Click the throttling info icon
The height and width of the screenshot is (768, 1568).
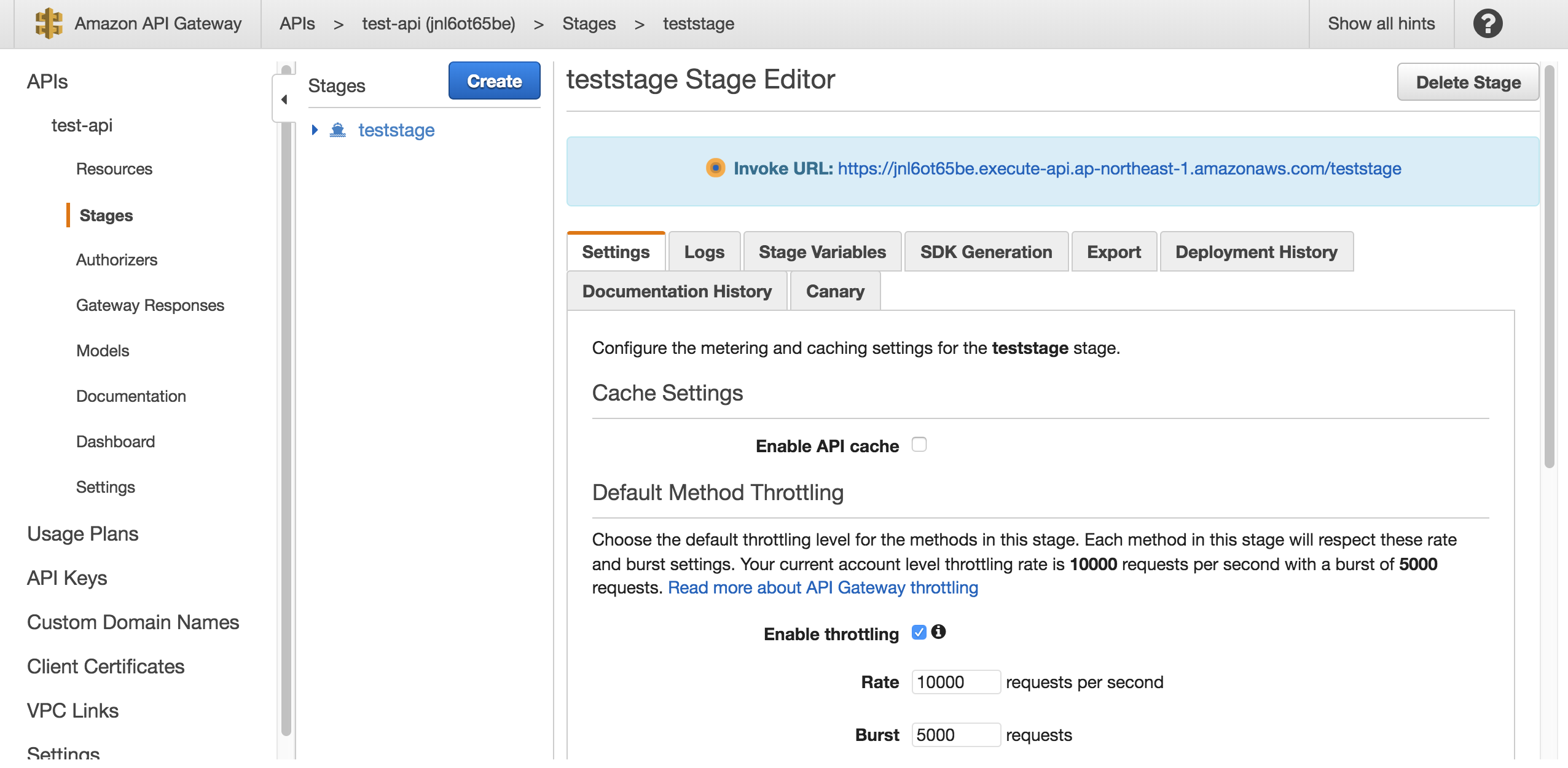(x=938, y=632)
